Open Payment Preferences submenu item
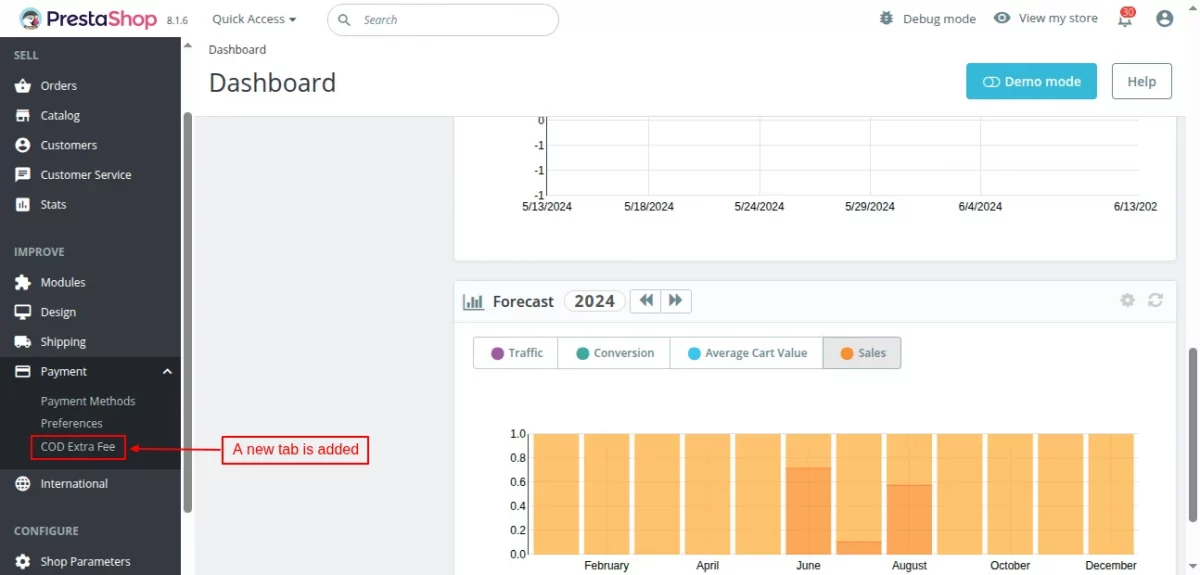The image size is (1200, 575). pyautogui.click(x=72, y=424)
